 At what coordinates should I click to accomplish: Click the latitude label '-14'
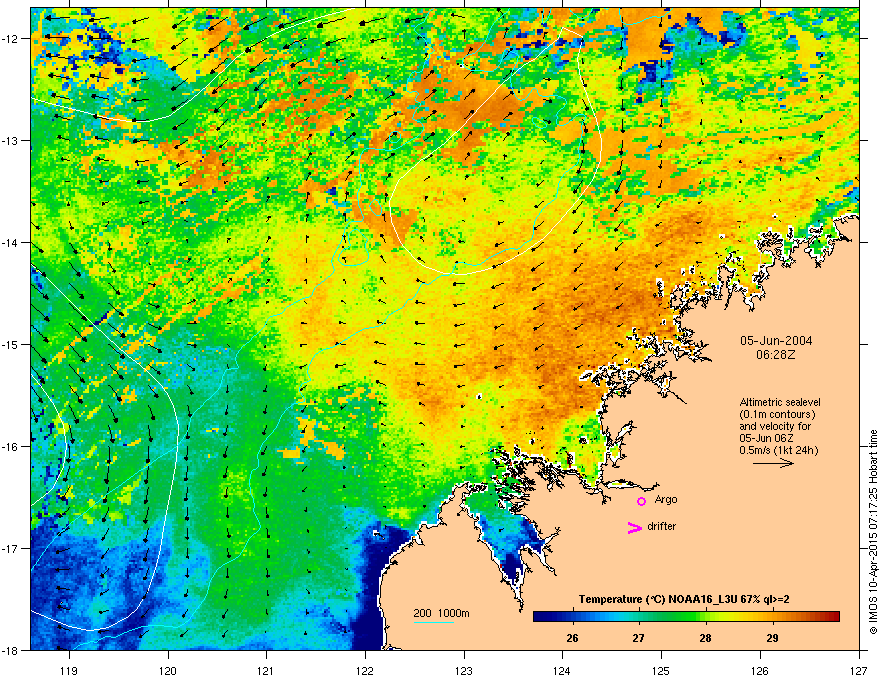pyautogui.click(x=11, y=243)
